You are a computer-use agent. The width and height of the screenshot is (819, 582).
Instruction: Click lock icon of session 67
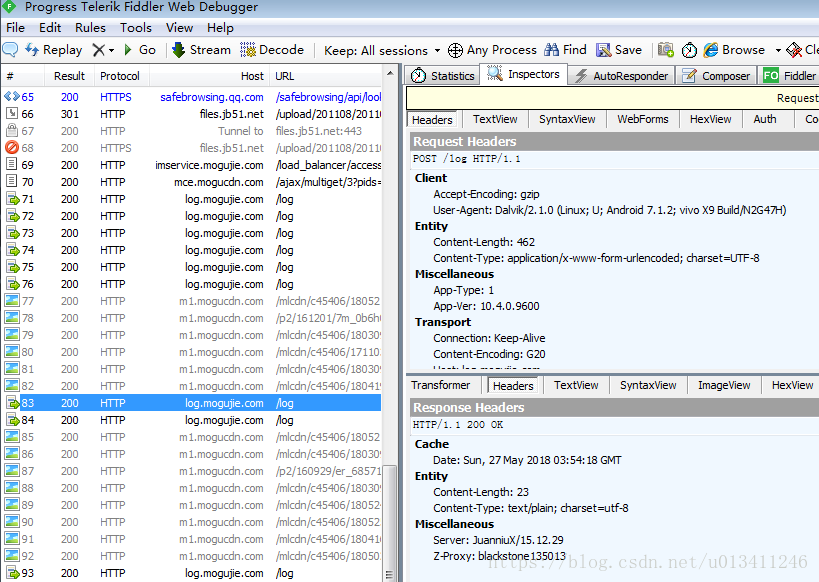point(11,131)
